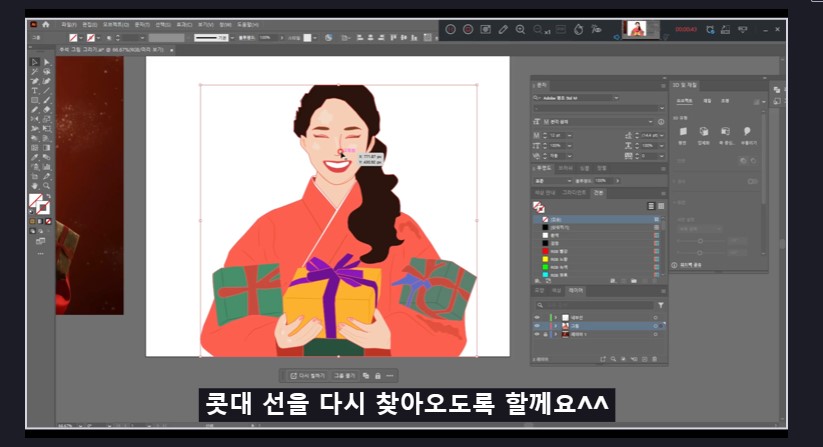Image resolution: width=823 pixels, height=447 pixels.
Task: Open the 오브젝트 menu
Action: pos(115,25)
